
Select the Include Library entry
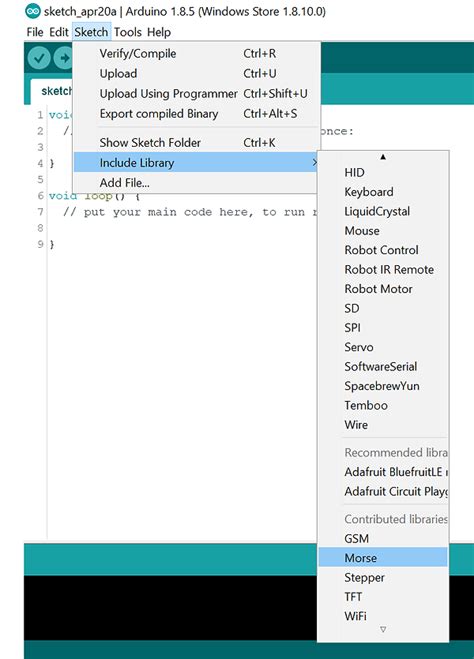[x=195, y=162]
